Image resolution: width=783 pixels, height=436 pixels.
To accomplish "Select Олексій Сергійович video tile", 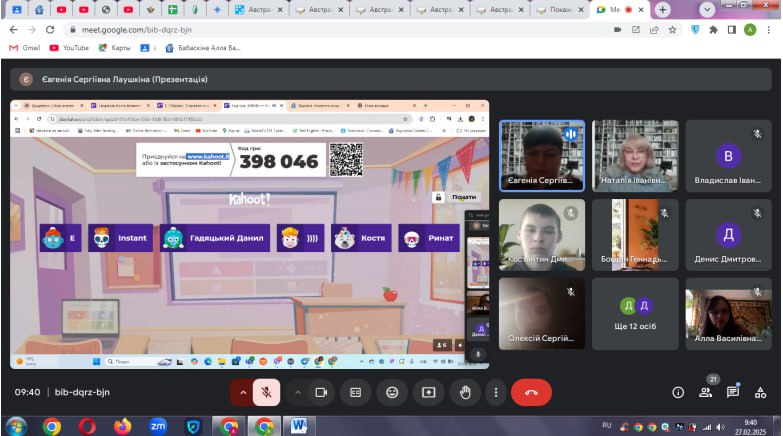I will [542, 314].
